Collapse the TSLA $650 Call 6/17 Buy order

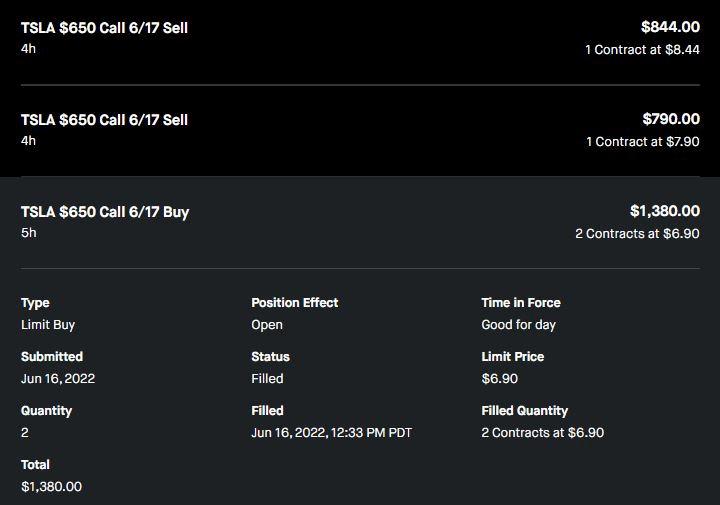[x=105, y=212]
